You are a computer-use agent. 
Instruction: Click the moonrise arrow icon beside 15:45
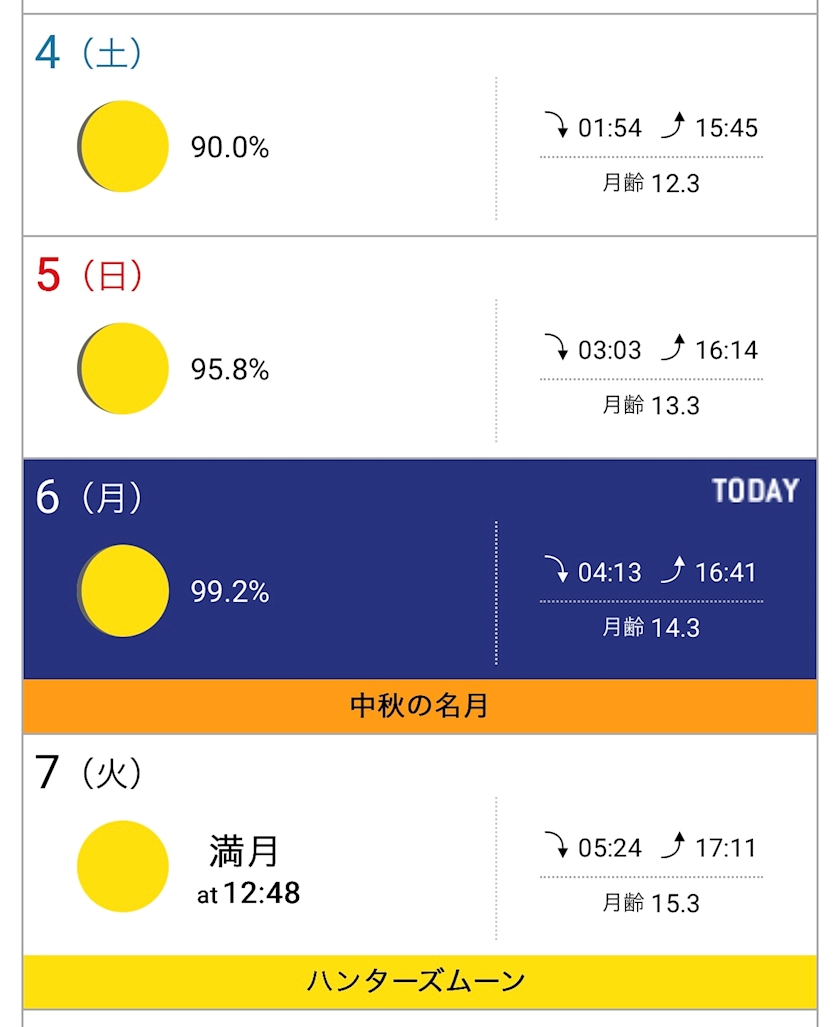(x=673, y=126)
